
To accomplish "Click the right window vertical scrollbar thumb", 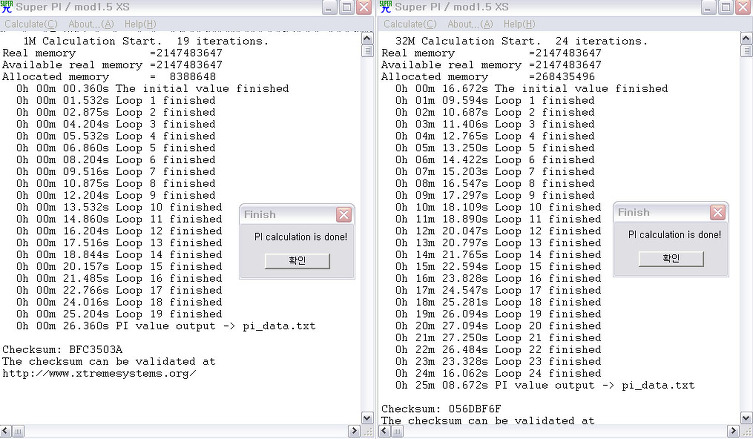I will [x=746, y=51].
